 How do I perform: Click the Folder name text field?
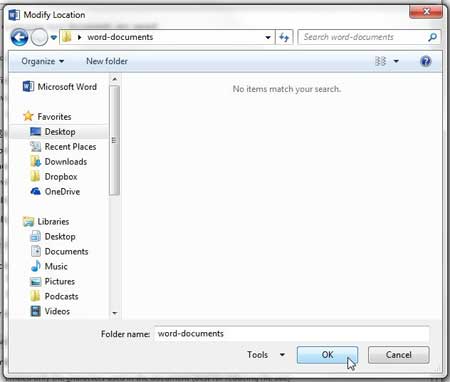pos(292,334)
